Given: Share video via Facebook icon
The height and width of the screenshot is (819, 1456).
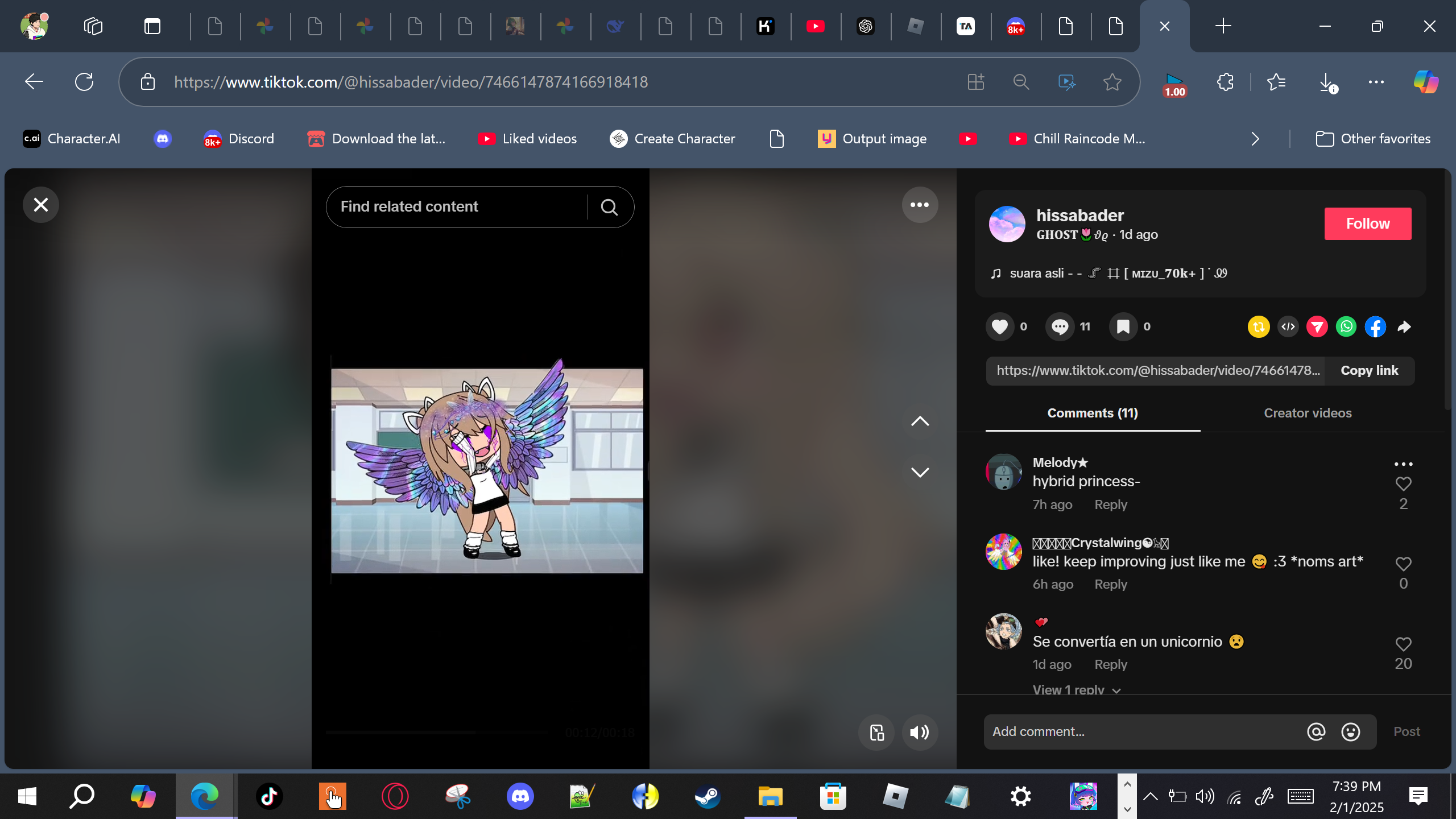Looking at the screenshot, I should (1375, 326).
